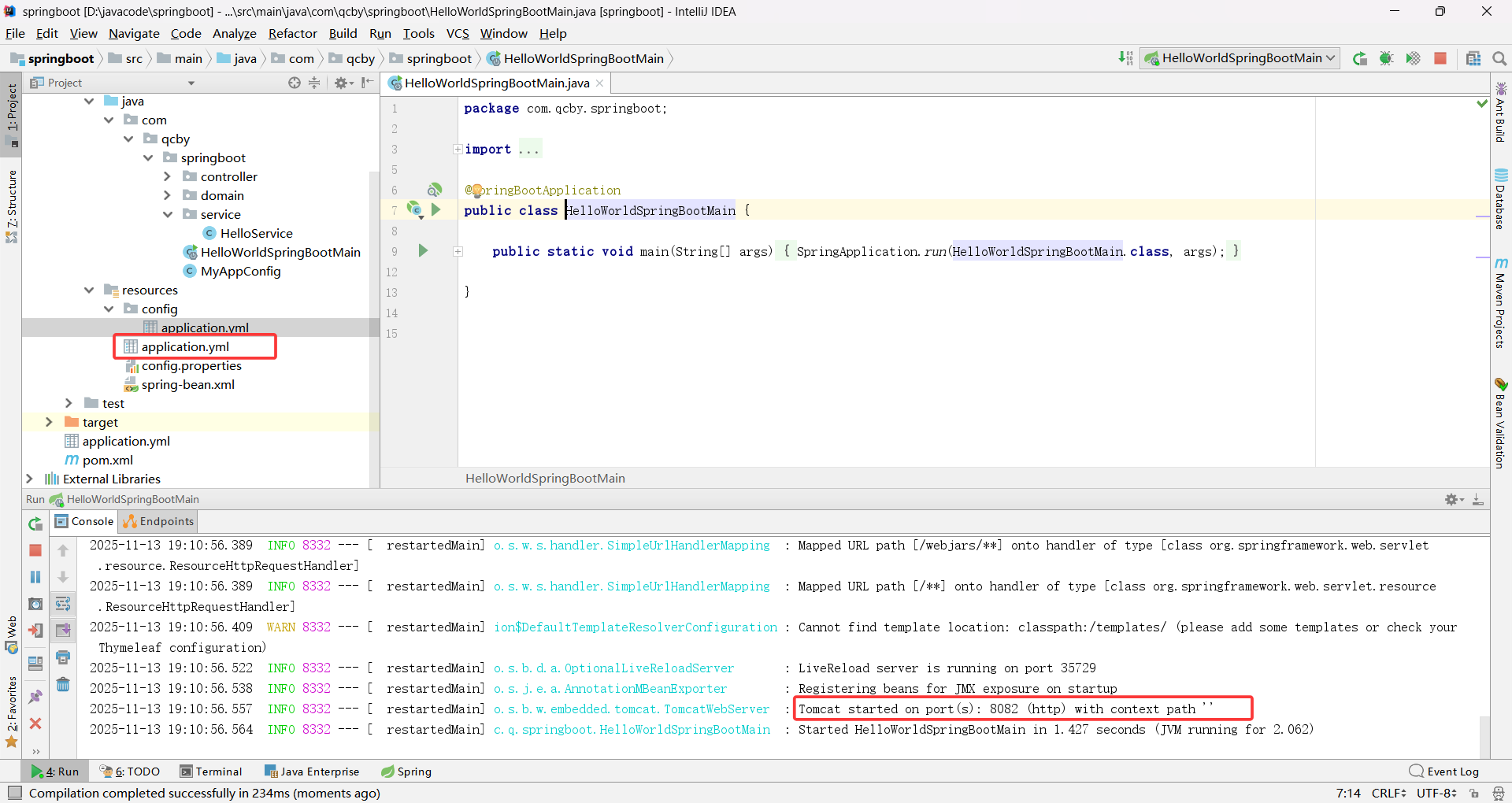This screenshot has width=1512, height=803.
Task: Restore layout in the Run panel
Action: click(35, 664)
